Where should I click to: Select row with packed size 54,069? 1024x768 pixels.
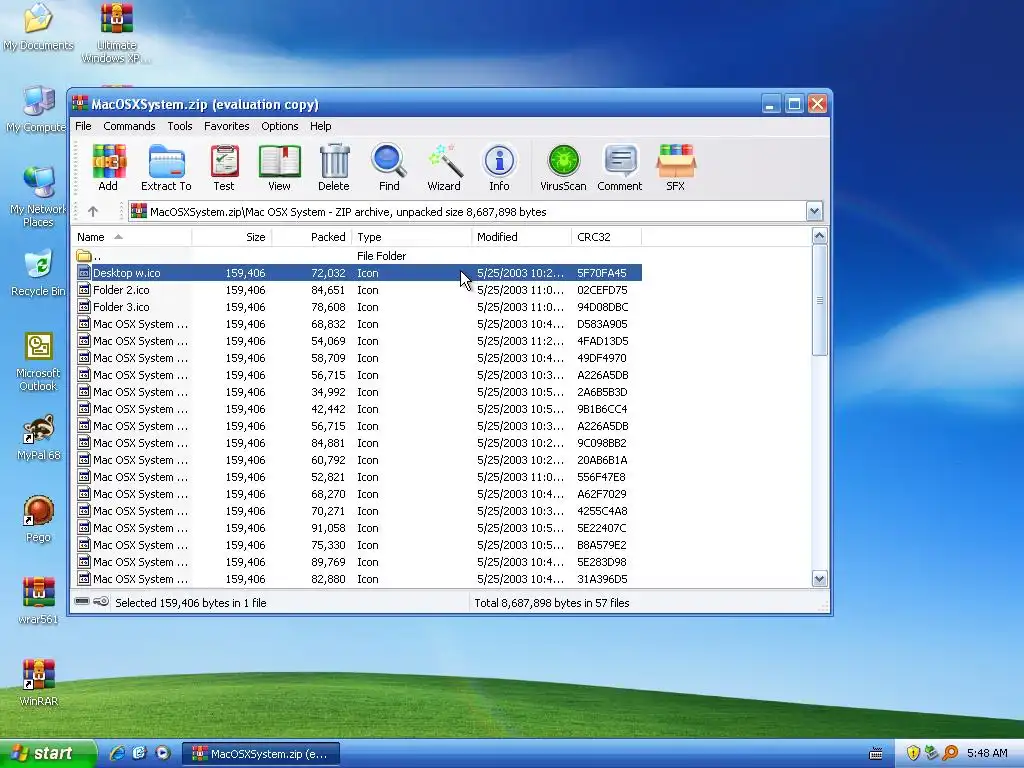tap(357, 341)
